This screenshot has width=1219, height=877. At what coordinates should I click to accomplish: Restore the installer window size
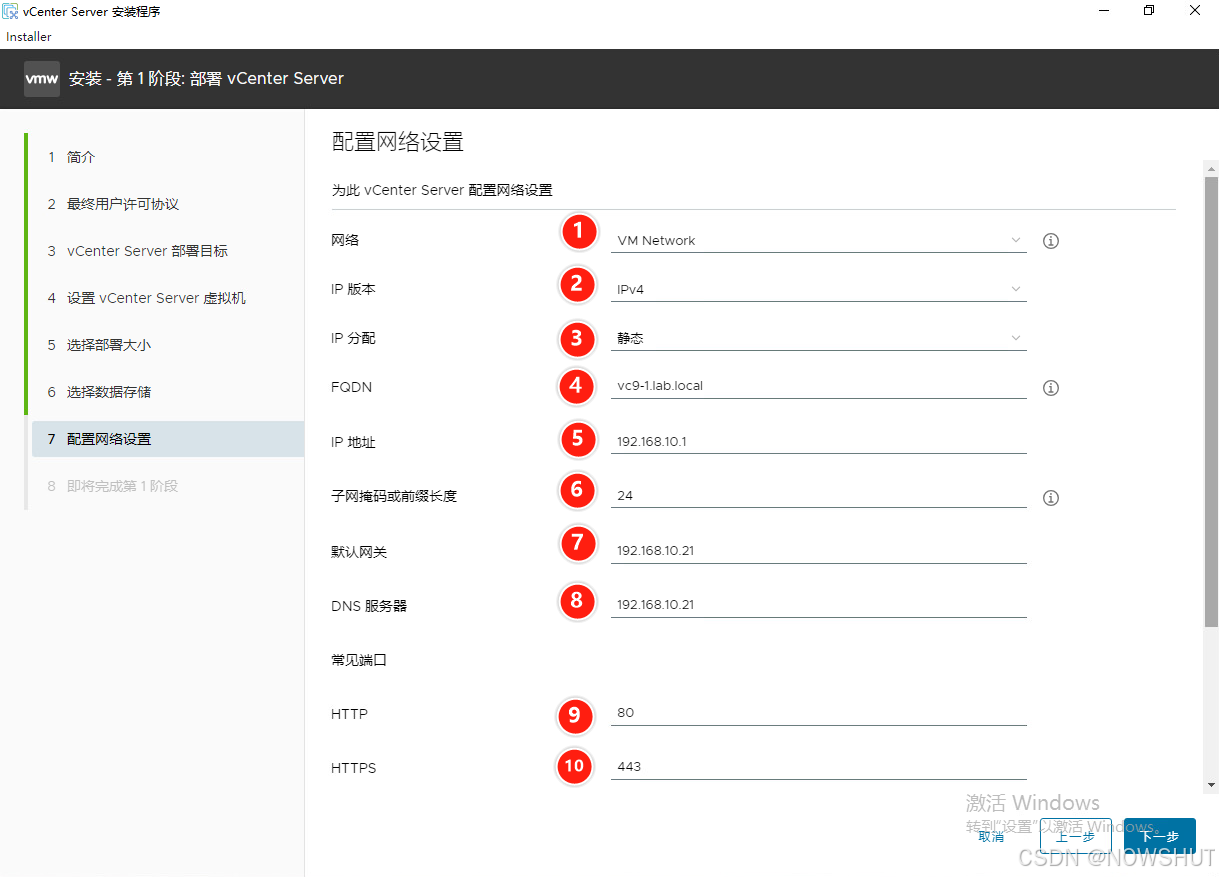[1149, 11]
